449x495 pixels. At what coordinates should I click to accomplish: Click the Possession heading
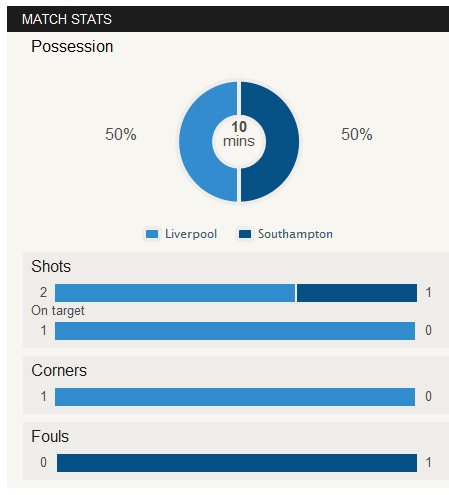pos(72,46)
